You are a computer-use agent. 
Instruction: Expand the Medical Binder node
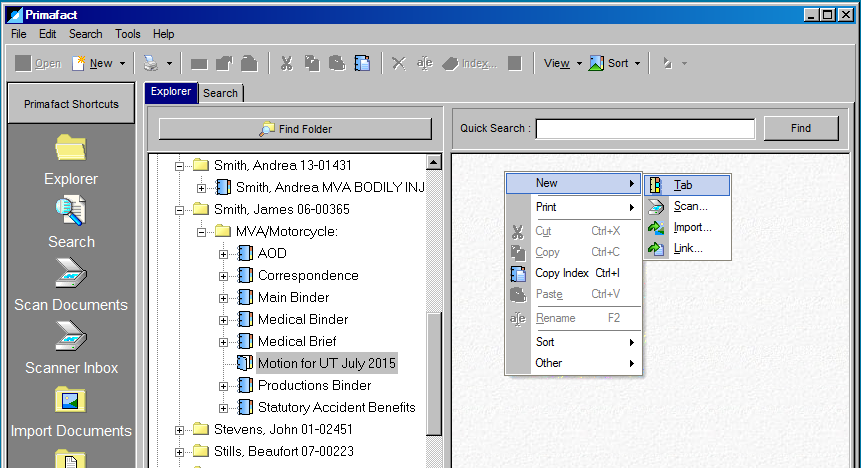click(x=223, y=320)
